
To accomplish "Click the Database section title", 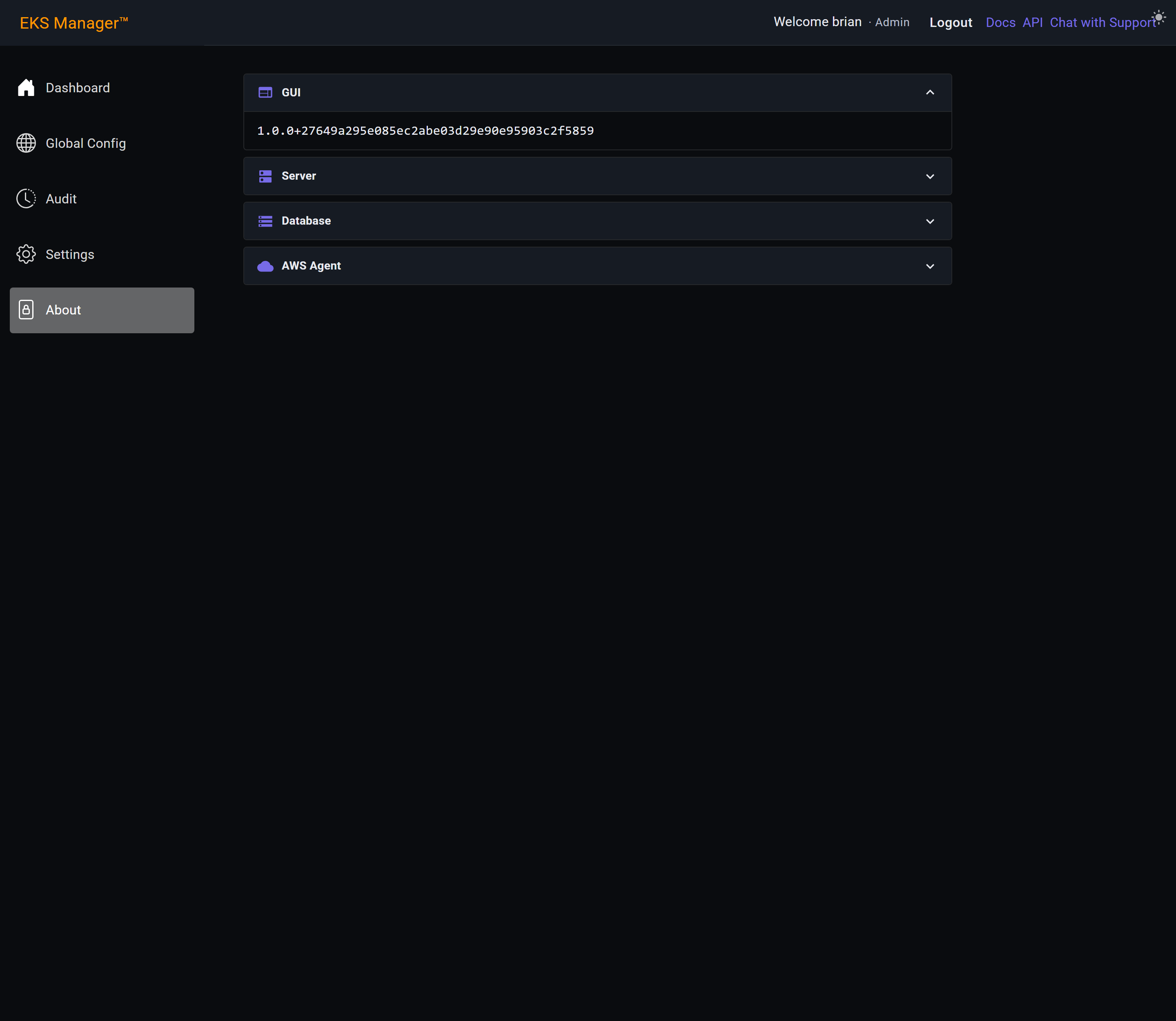I will [306, 221].
